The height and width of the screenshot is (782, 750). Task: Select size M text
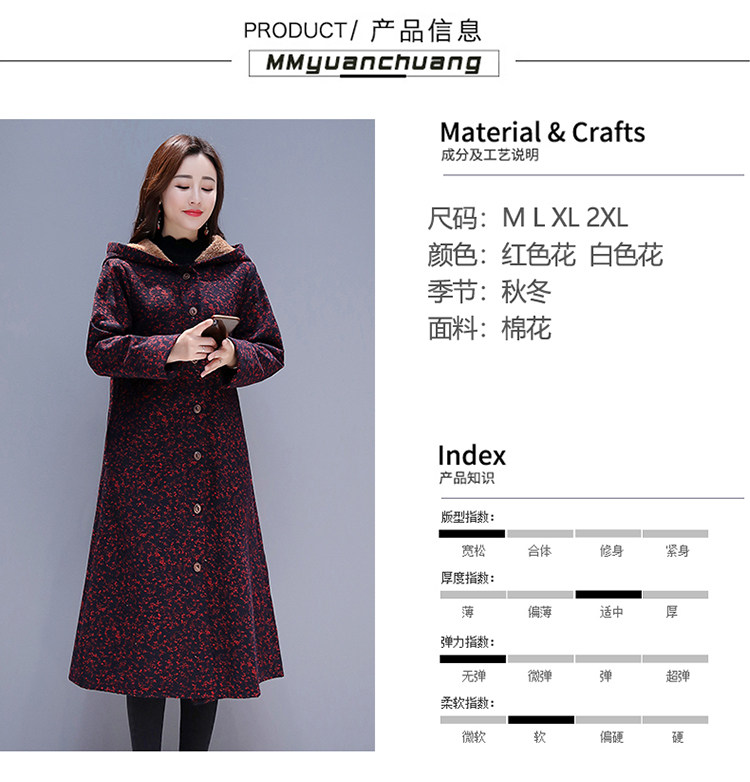click(514, 218)
